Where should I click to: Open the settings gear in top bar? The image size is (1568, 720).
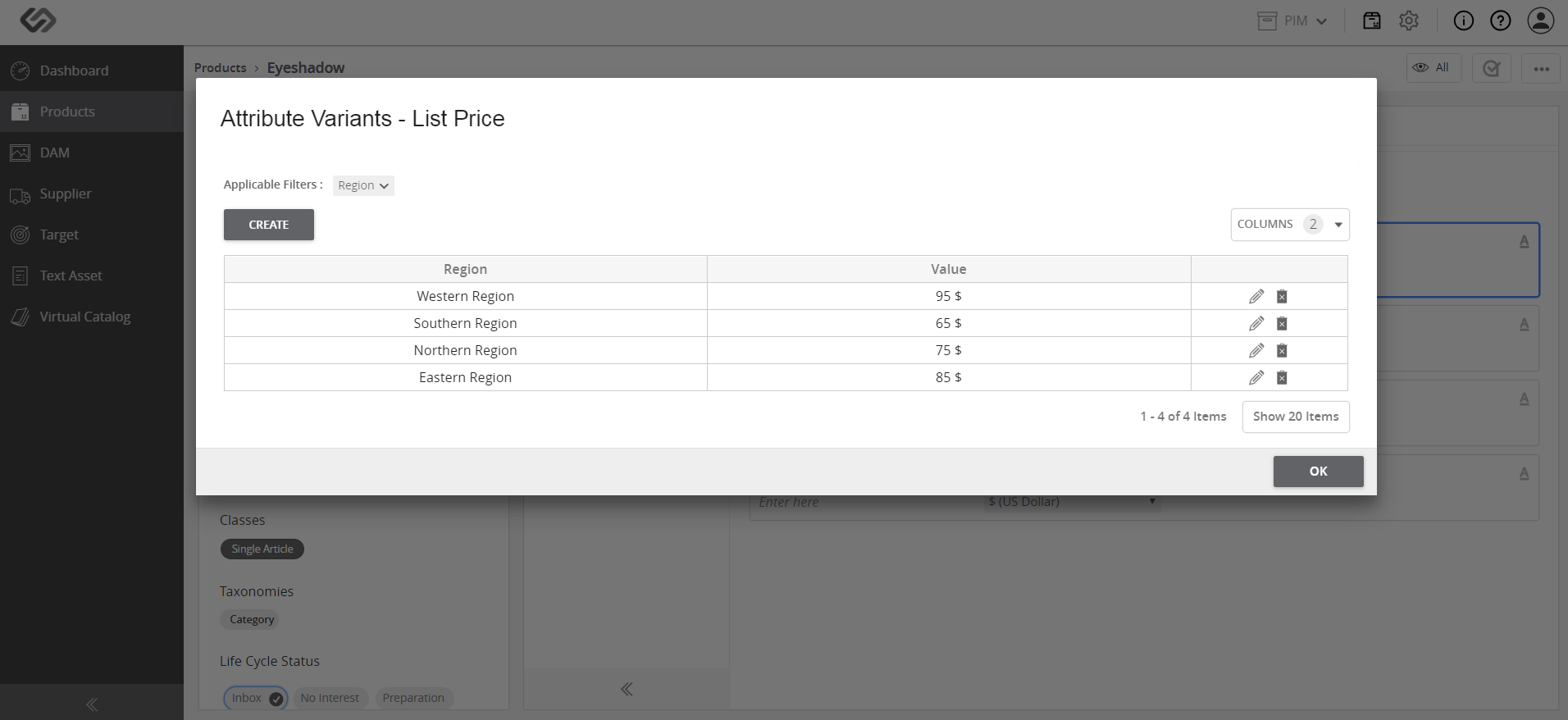tap(1409, 21)
